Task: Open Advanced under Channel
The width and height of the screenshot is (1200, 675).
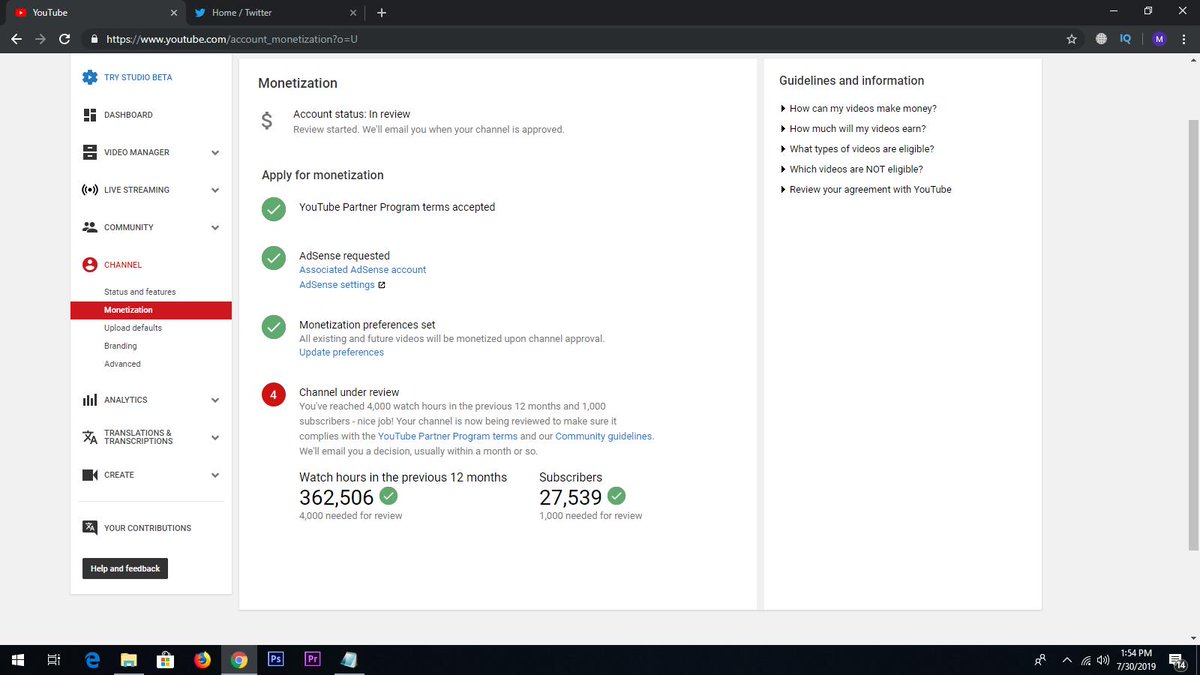Action: coord(122,364)
